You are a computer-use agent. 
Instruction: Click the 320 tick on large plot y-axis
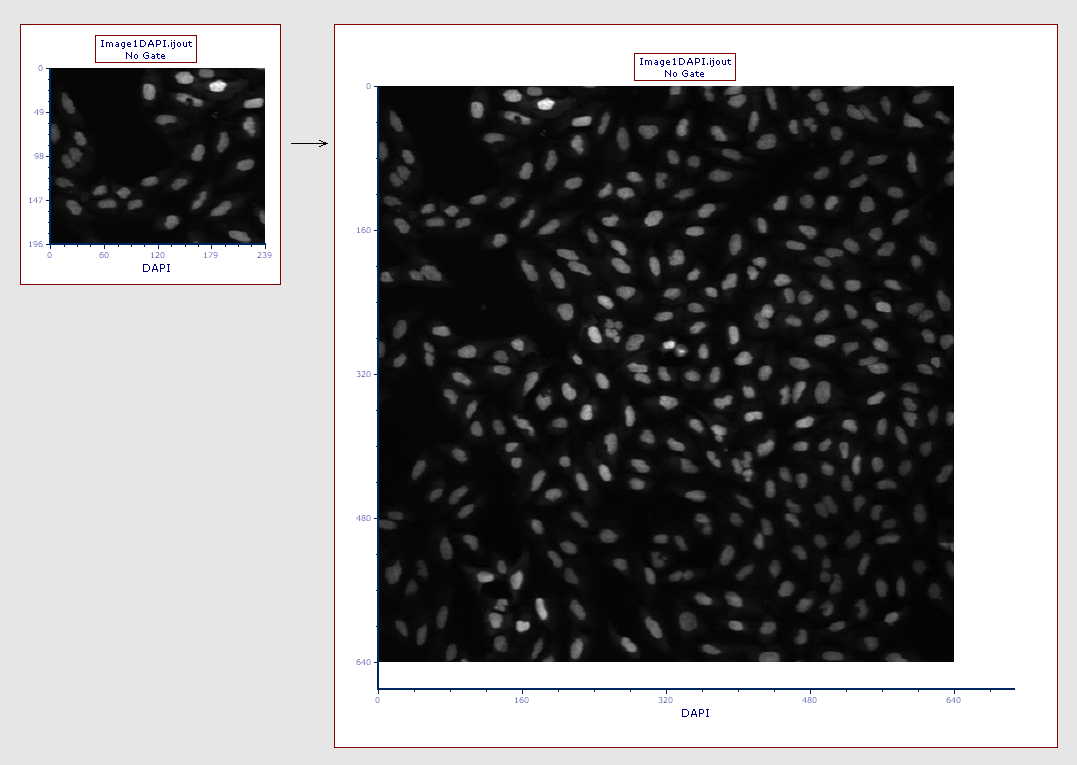click(x=363, y=374)
